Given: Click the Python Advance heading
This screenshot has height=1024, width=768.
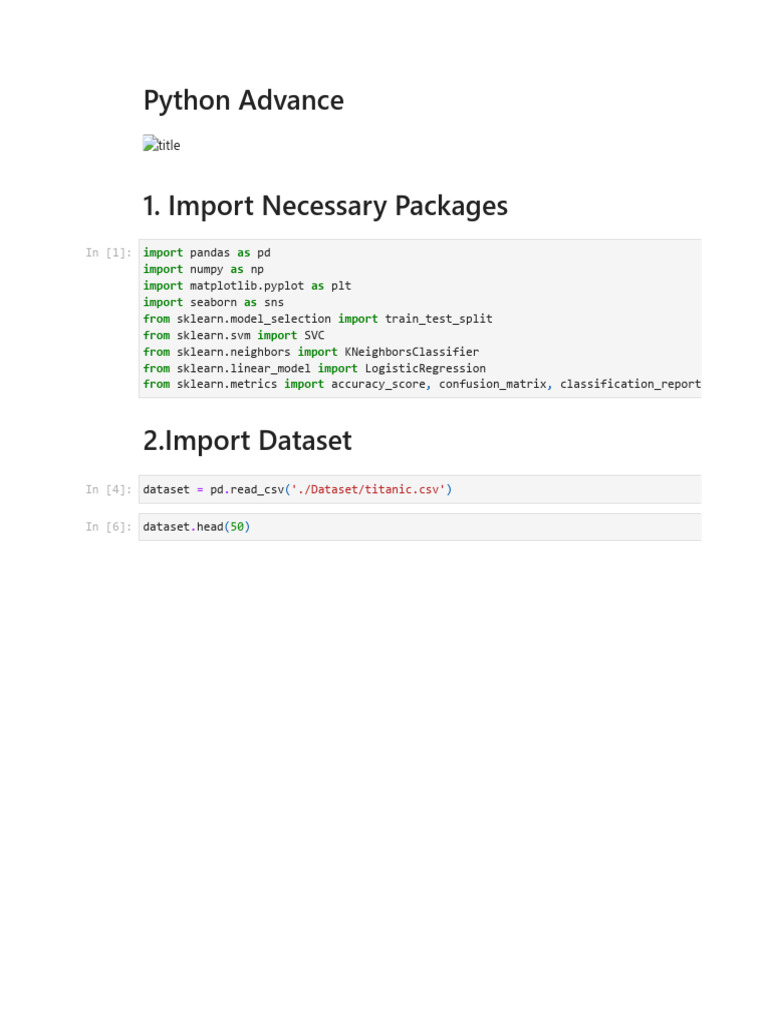Looking at the screenshot, I should click(243, 100).
